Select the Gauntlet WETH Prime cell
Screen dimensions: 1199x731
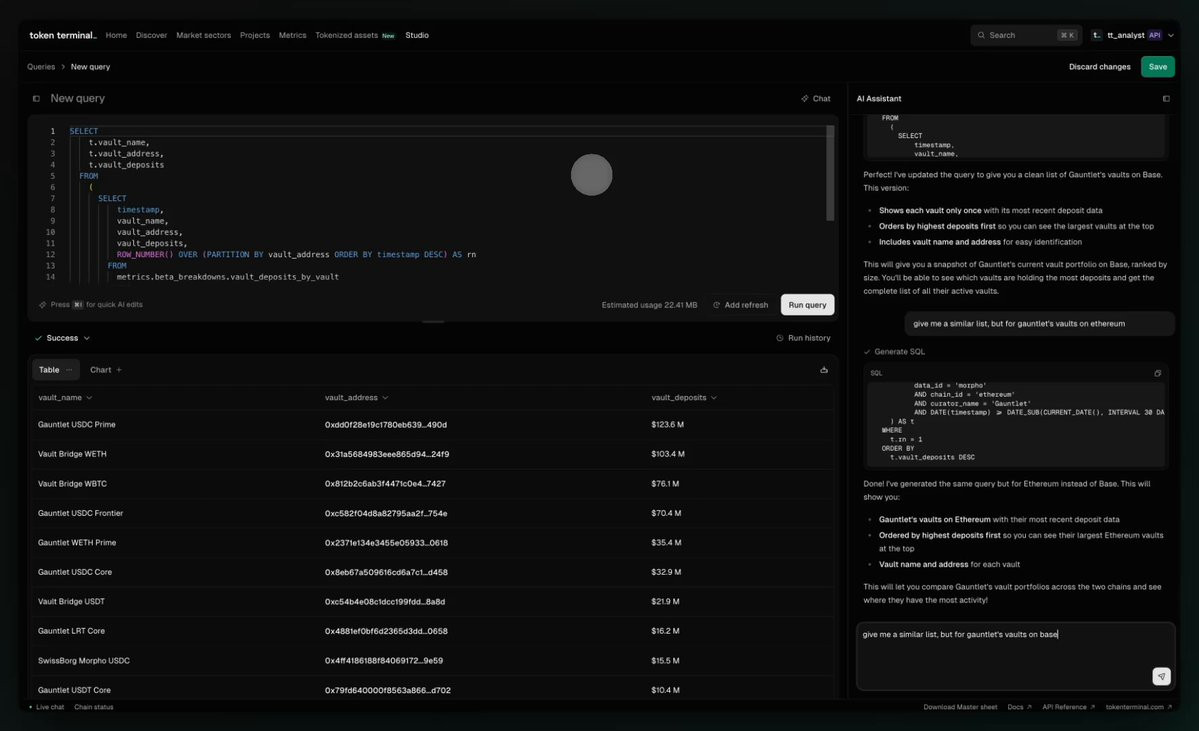pyautogui.click(x=76, y=543)
